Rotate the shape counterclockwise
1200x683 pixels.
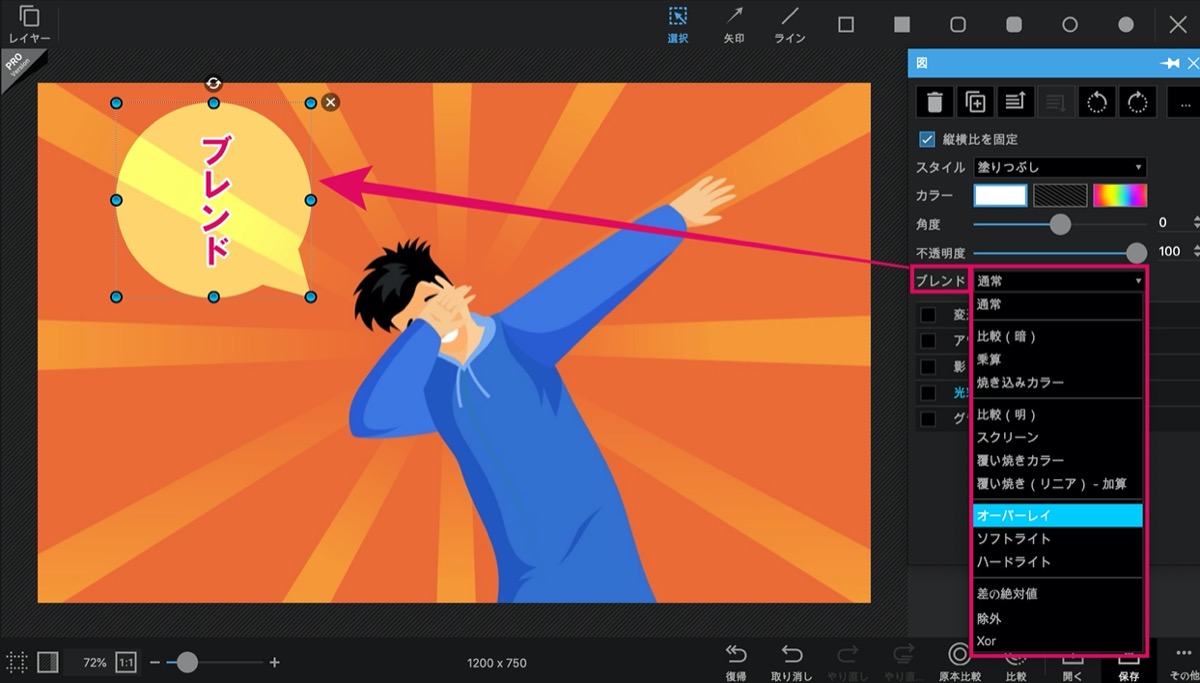pyautogui.click(x=1097, y=102)
